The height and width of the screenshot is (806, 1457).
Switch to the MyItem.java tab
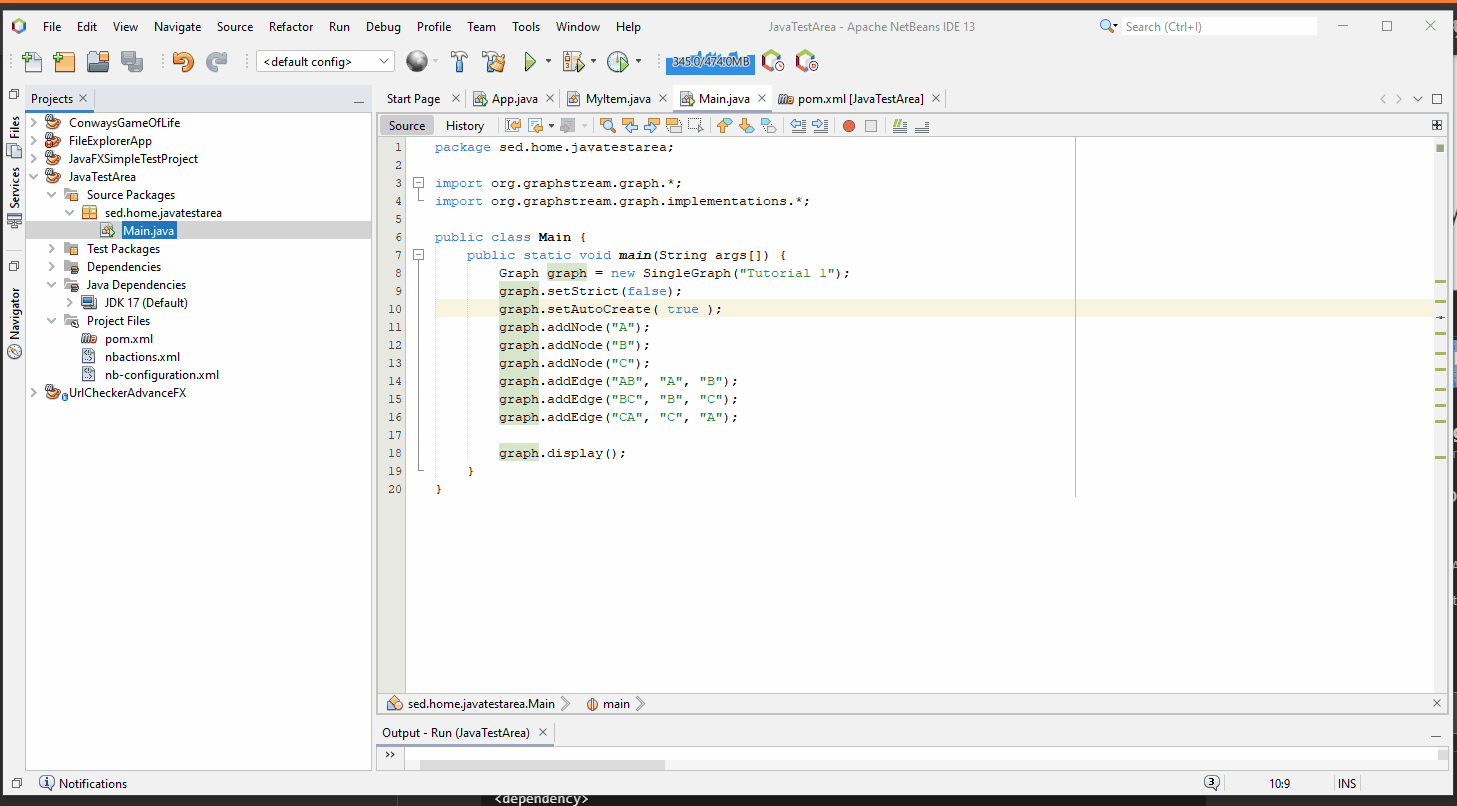[618, 99]
